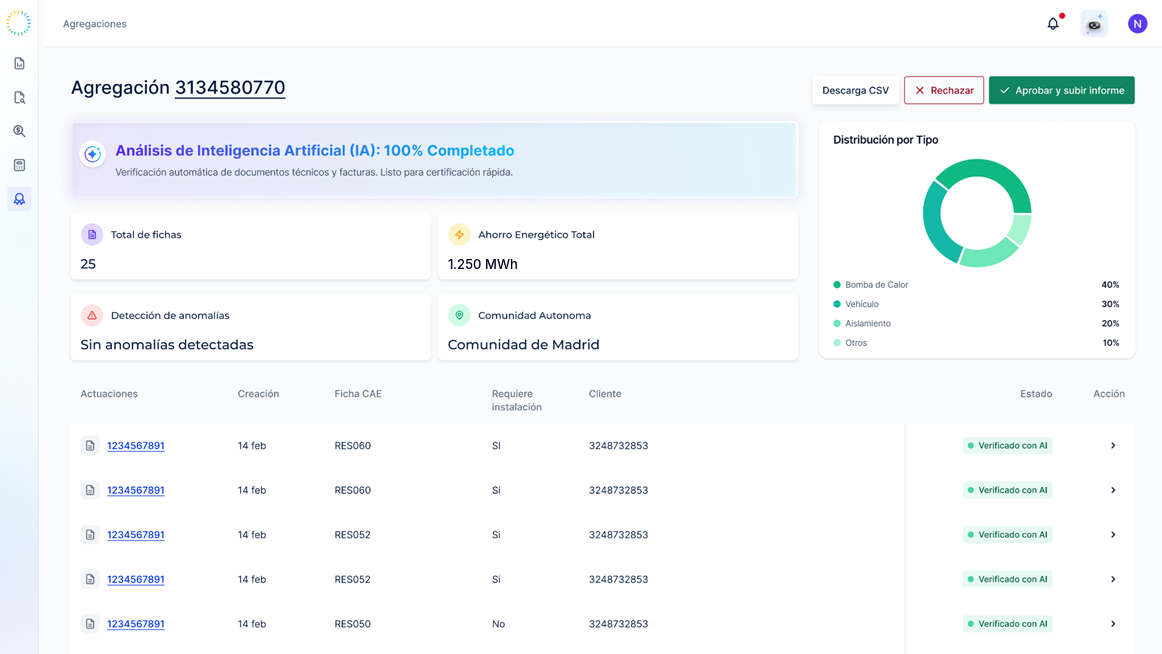1162x654 pixels.
Task: Open the N user avatar menu
Action: [1138, 24]
